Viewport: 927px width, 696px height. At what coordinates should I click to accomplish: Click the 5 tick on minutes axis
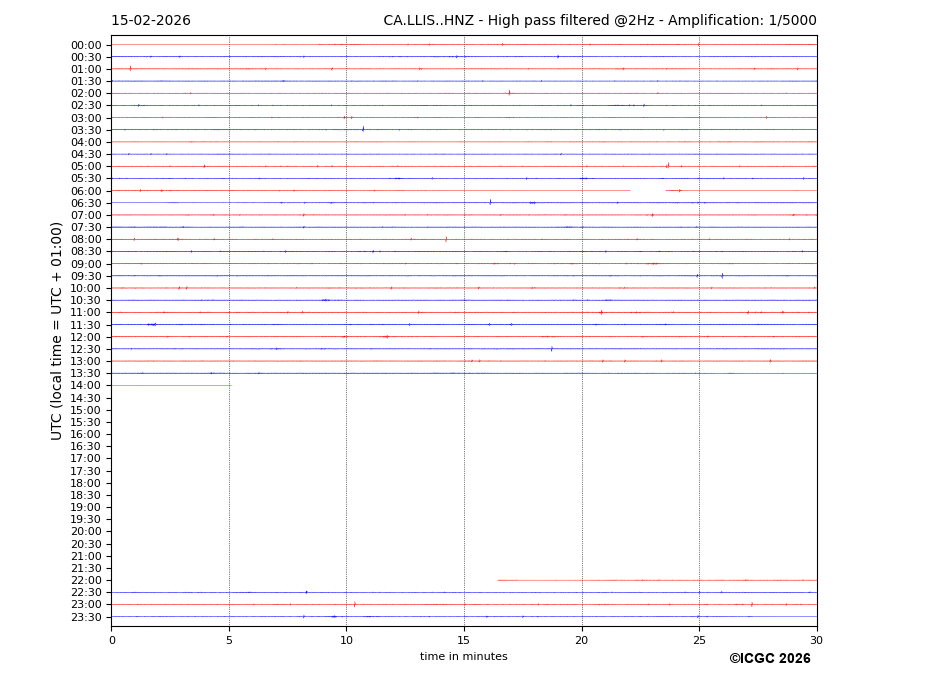tap(229, 640)
